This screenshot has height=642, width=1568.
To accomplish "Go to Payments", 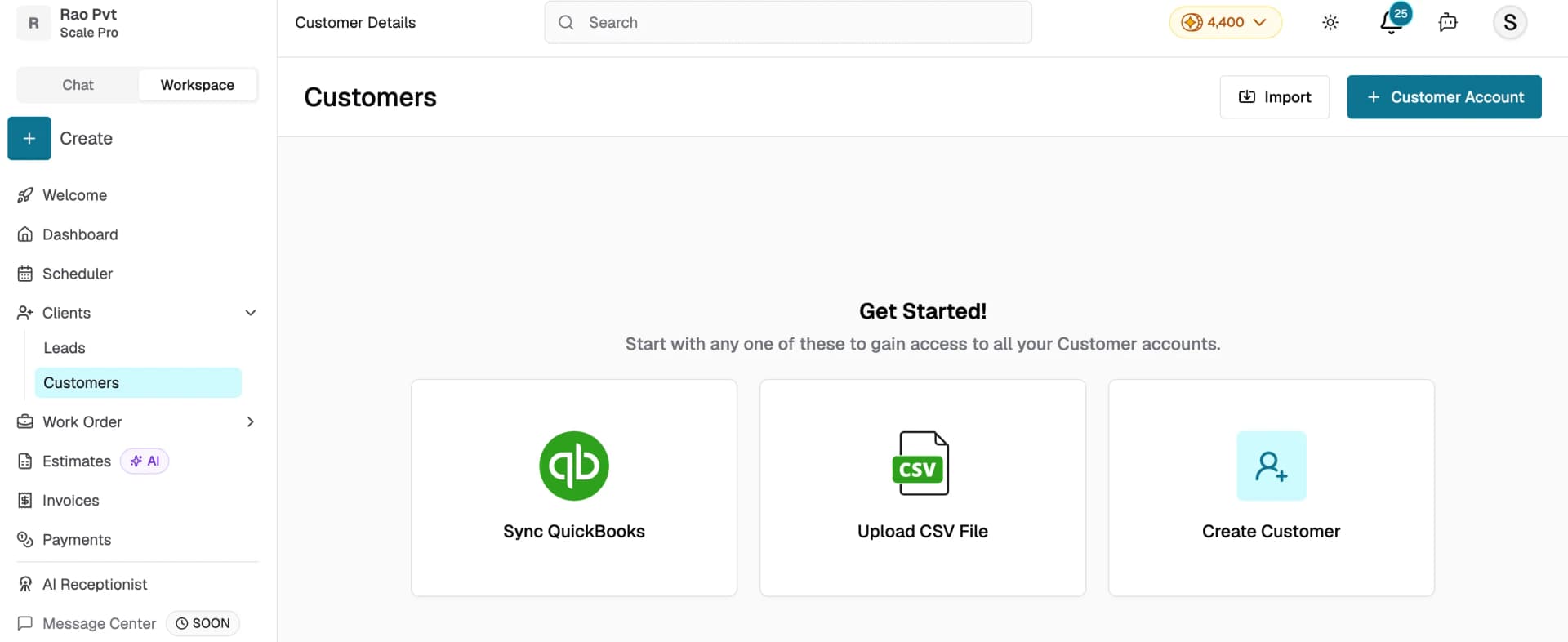I will (77, 540).
